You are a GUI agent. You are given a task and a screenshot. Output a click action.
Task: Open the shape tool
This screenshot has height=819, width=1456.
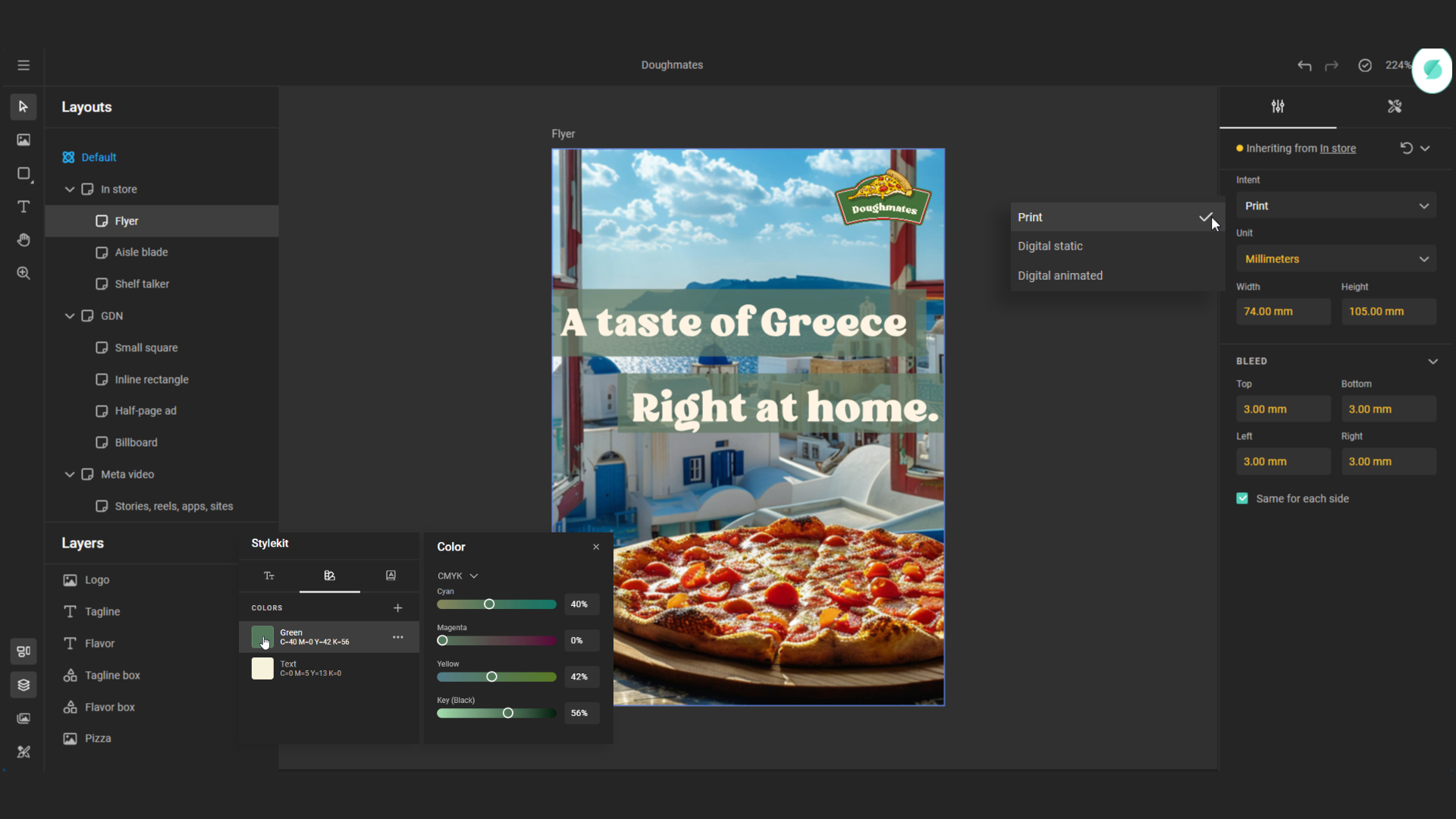pyautogui.click(x=24, y=173)
